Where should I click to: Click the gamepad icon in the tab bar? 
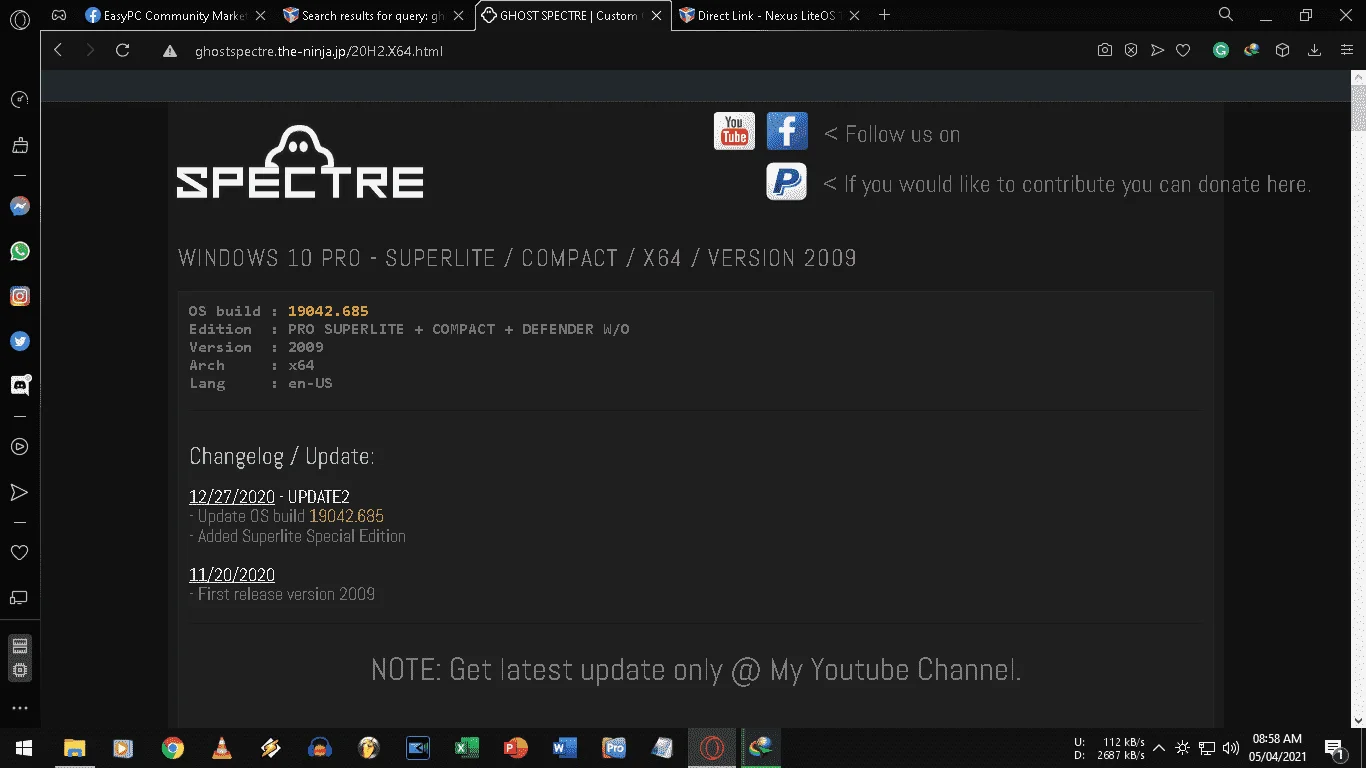(x=59, y=15)
